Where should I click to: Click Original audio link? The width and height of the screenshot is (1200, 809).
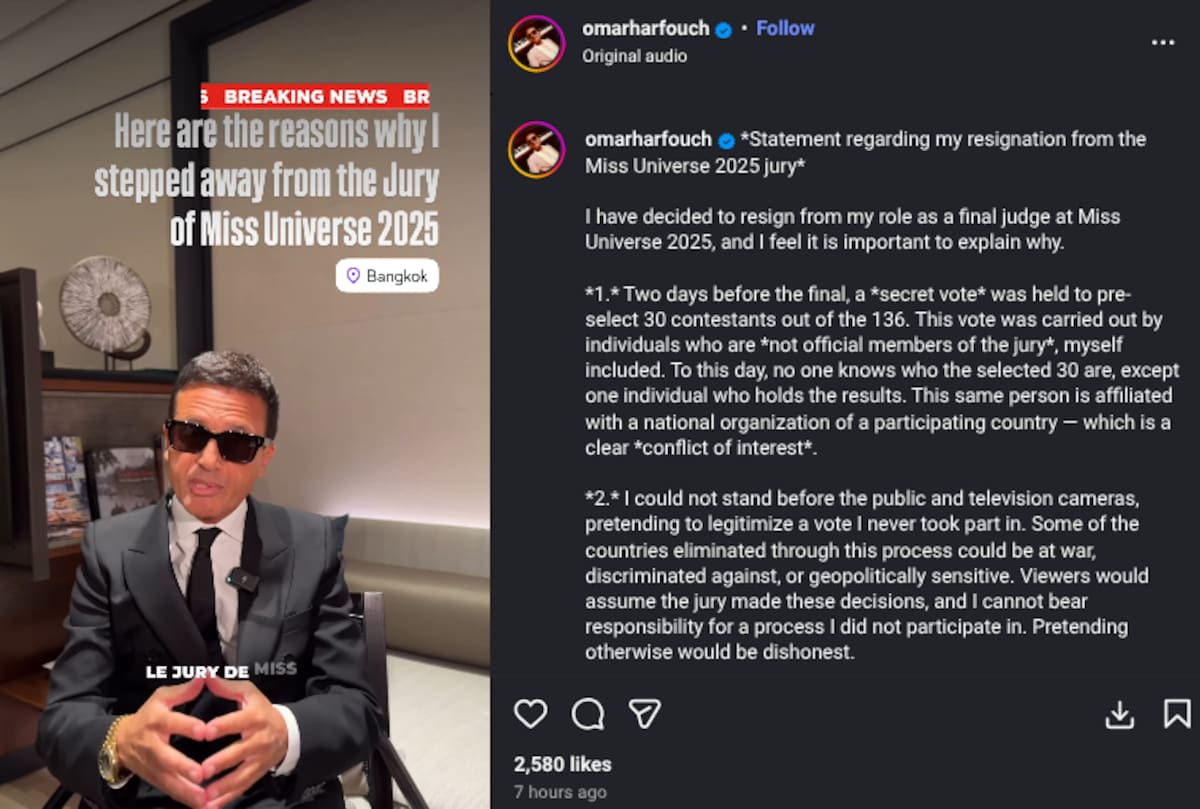click(634, 56)
